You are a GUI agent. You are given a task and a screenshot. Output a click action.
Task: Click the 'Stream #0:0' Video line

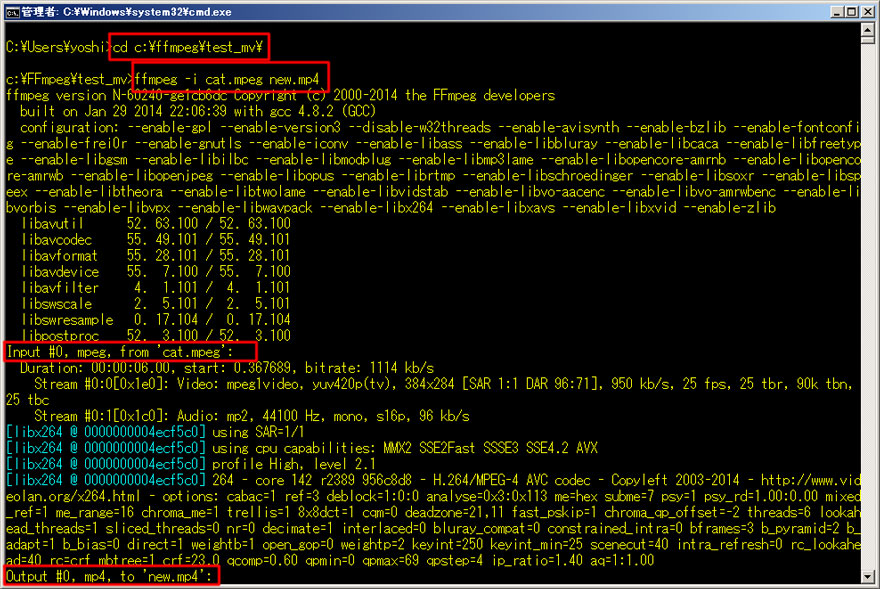tap(443, 384)
